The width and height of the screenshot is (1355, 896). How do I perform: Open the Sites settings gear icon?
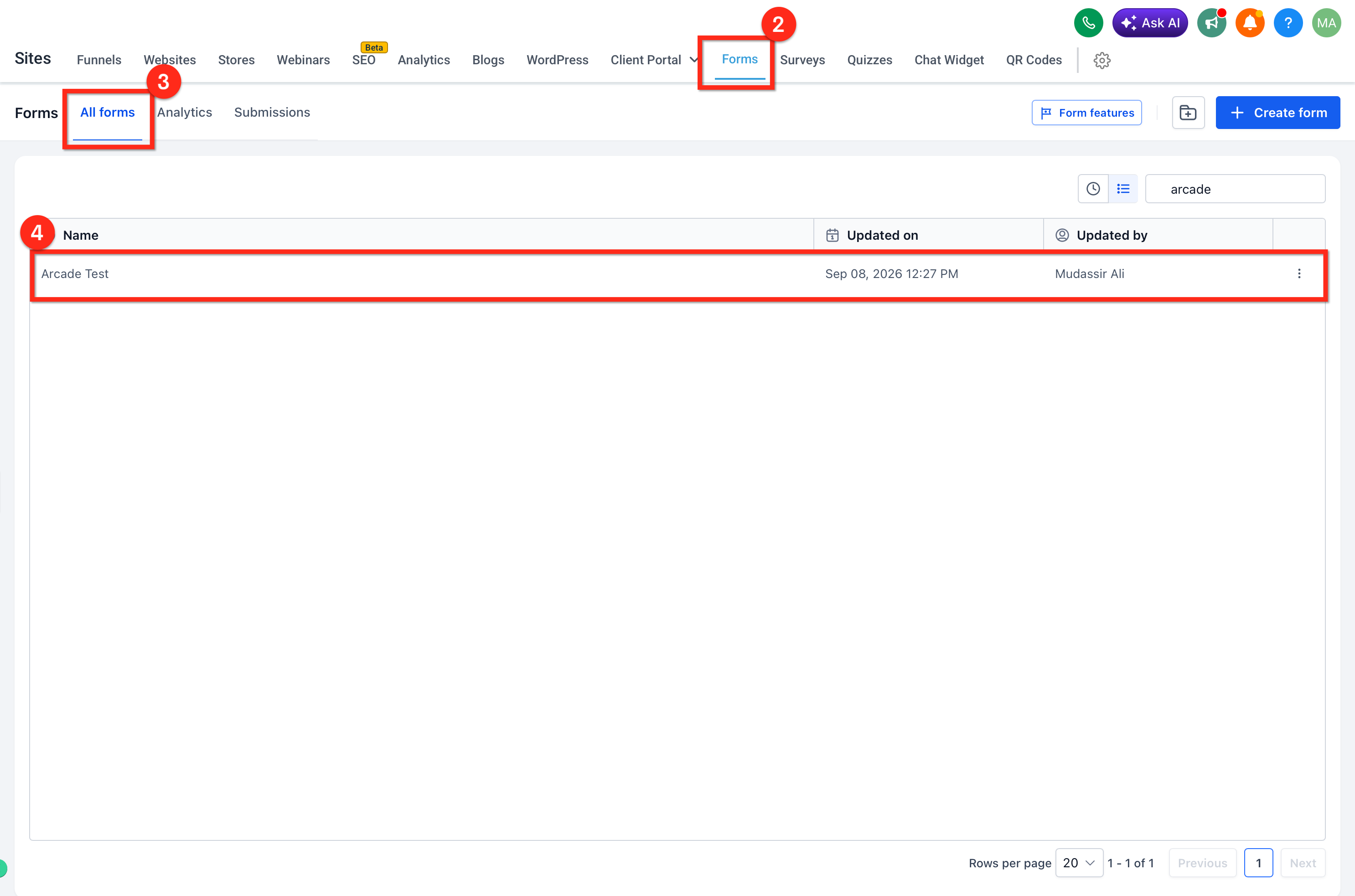(x=1101, y=60)
